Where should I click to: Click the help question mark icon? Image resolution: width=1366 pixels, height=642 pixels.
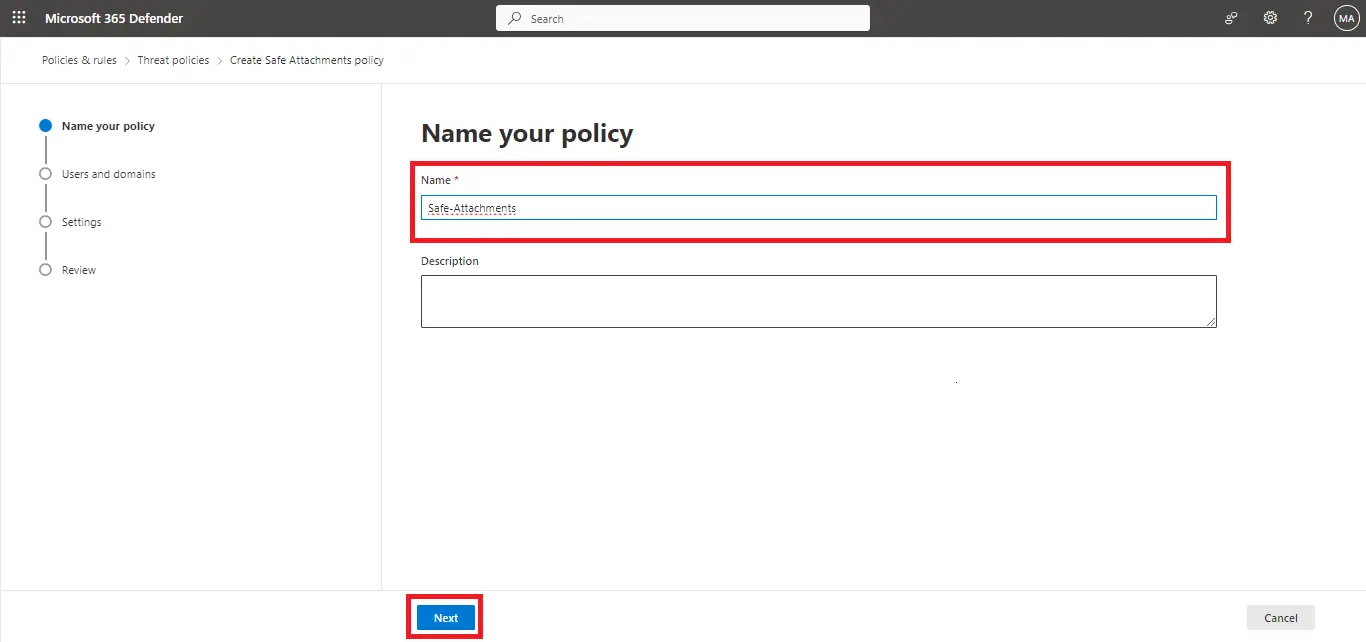click(1308, 18)
